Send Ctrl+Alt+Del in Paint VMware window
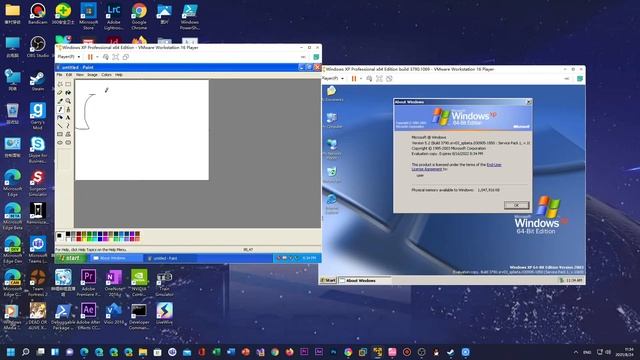 click(x=106, y=57)
